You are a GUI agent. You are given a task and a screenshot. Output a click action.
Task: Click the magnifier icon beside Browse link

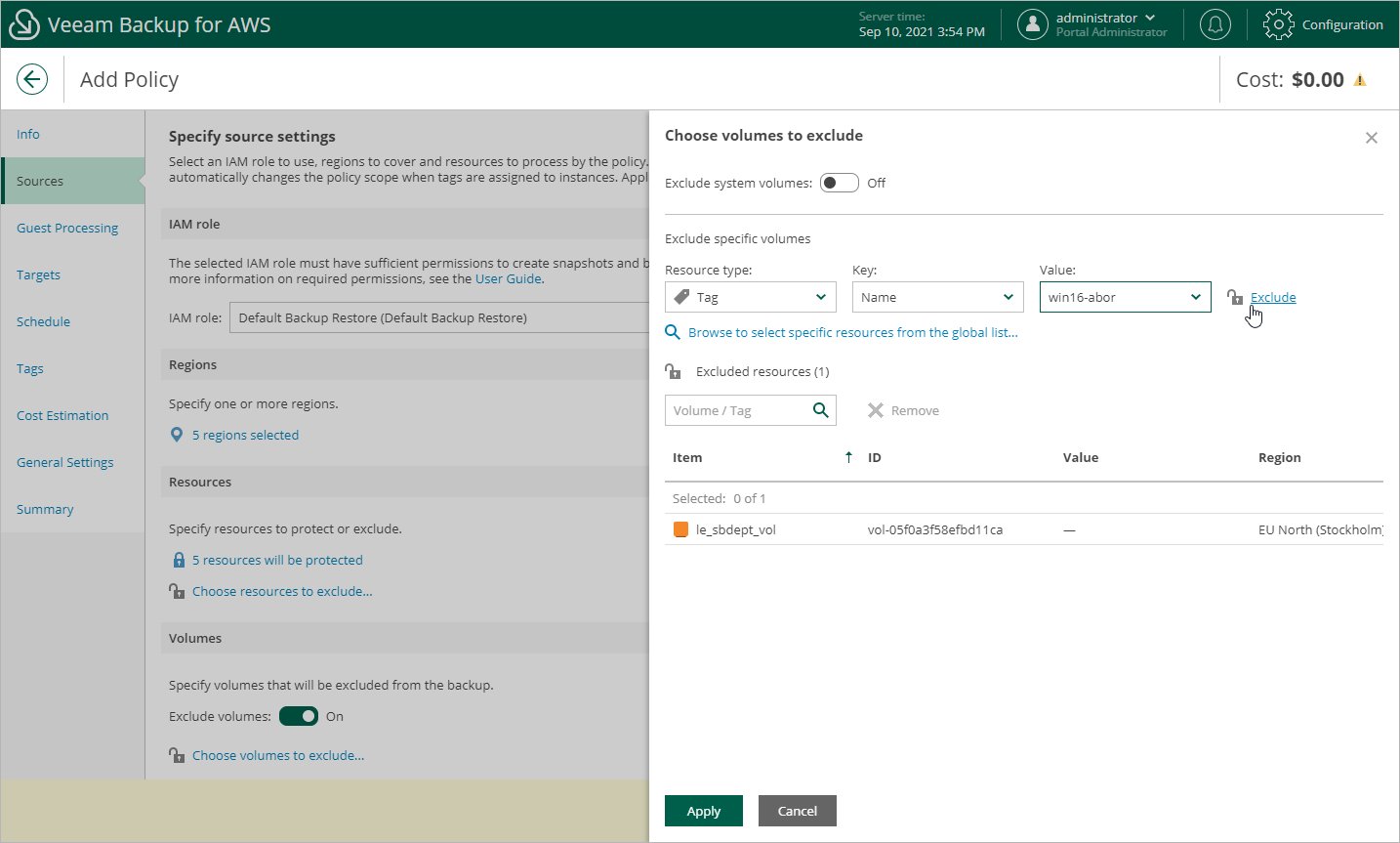click(x=673, y=332)
